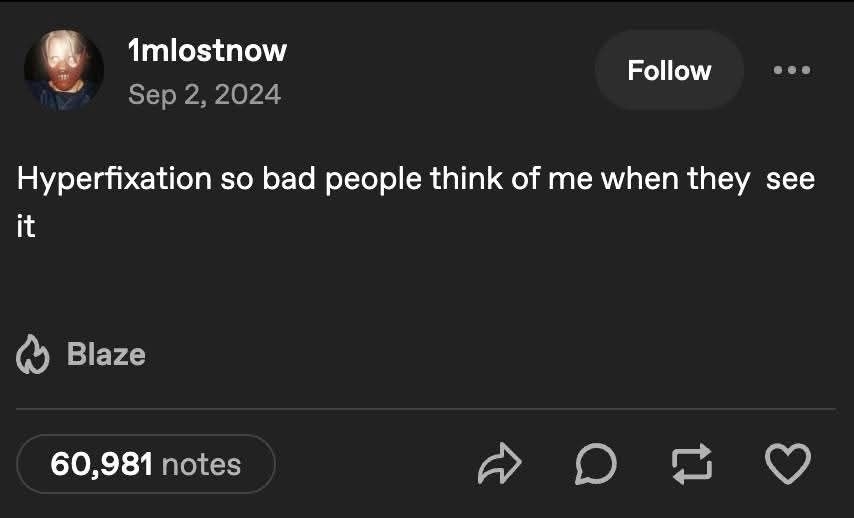Click the phrase "so bad" in the post
Image resolution: width=854 pixels, height=518 pixels.
coord(261,180)
